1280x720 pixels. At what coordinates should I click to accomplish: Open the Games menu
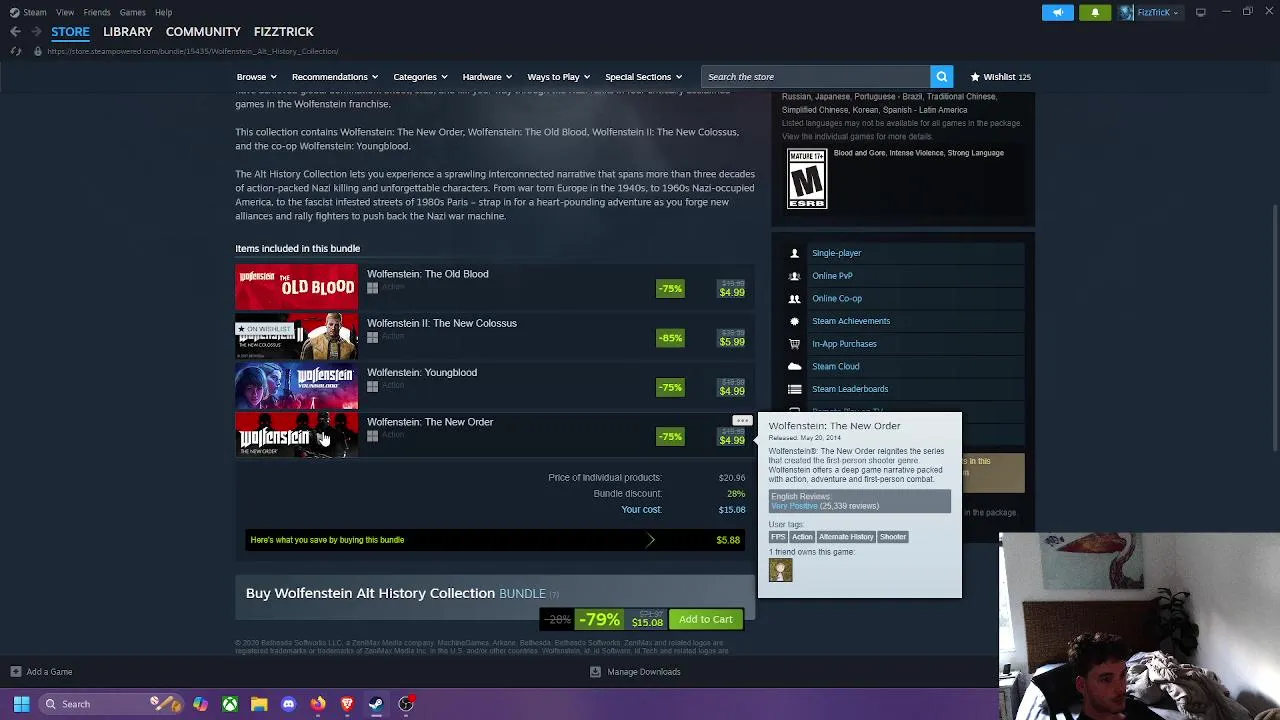(132, 12)
